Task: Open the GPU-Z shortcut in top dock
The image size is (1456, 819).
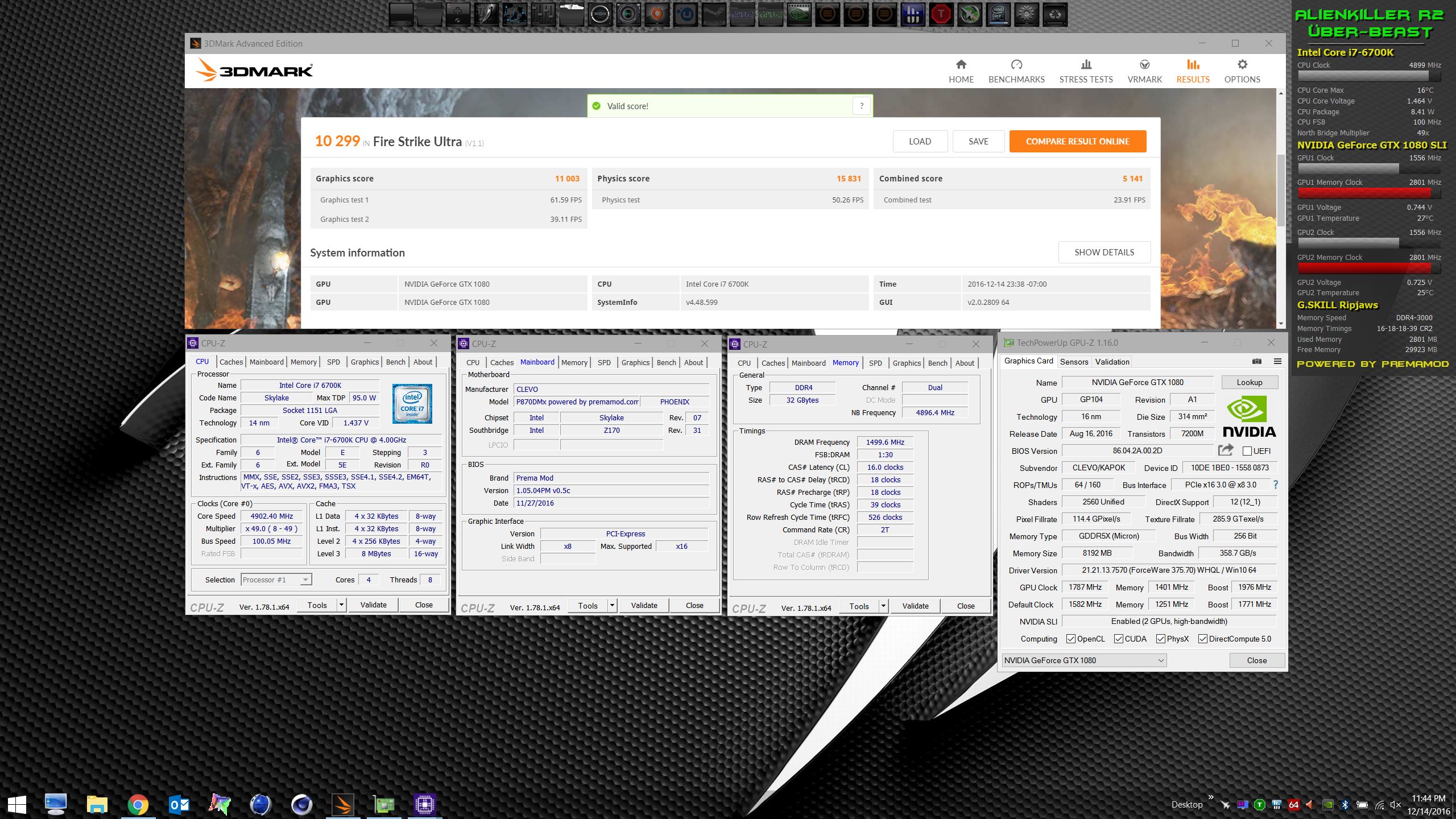Action: (771, 14)
